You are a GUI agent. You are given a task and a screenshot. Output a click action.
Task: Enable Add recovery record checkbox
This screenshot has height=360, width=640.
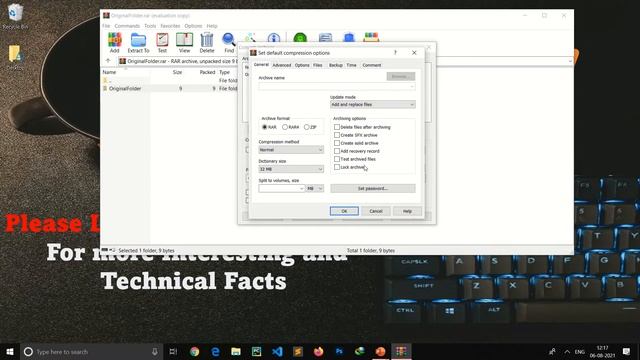[337, 151]
